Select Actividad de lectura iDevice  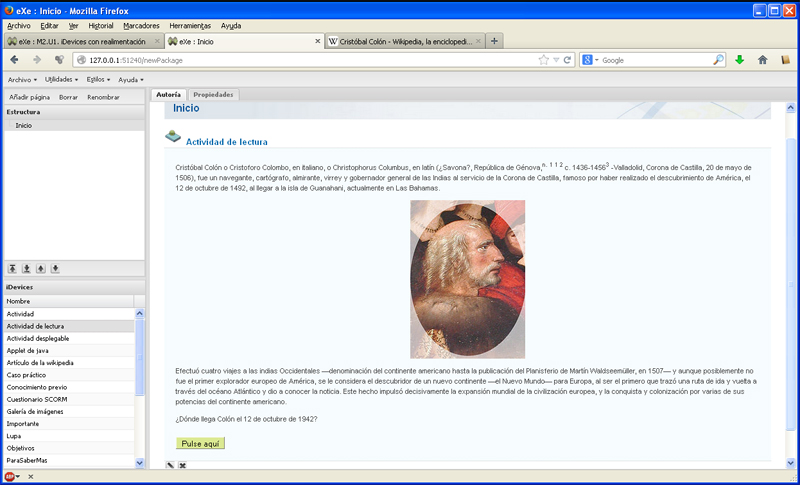point(69,326)
